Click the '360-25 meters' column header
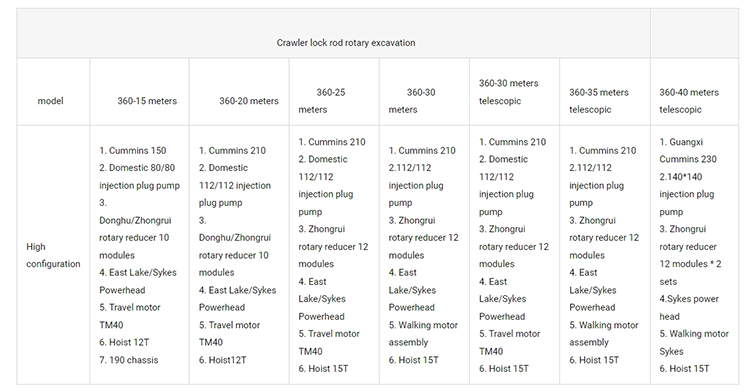Viewport: 750px width, 392px height. coord(321,101)
